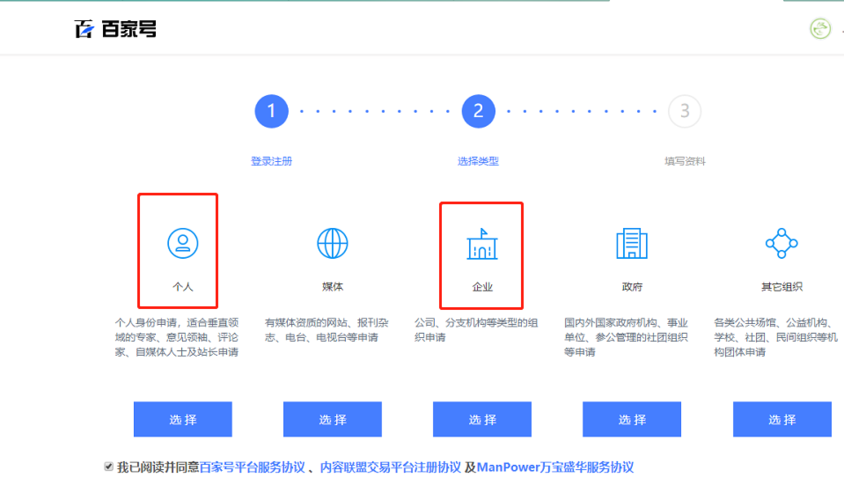844x500 pixels.
Task: Click the 其它组织 type label
Action: coord(782,287)
